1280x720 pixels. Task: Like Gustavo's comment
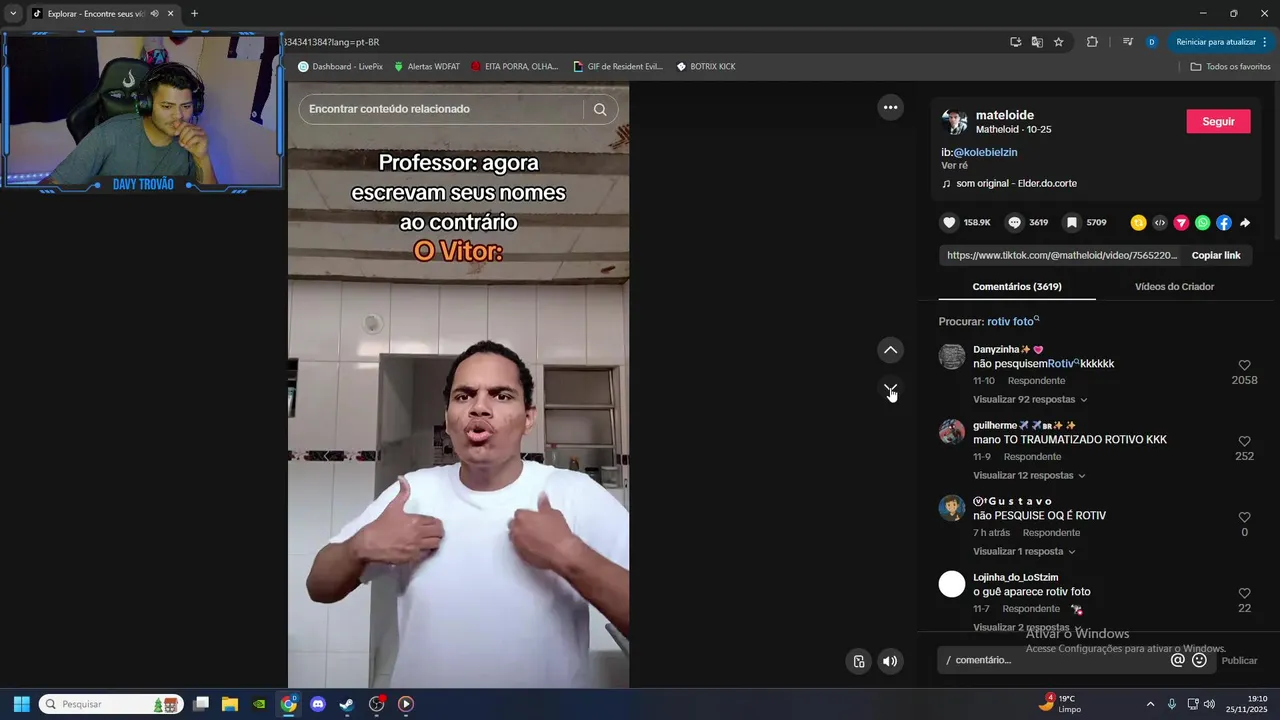1244,518
